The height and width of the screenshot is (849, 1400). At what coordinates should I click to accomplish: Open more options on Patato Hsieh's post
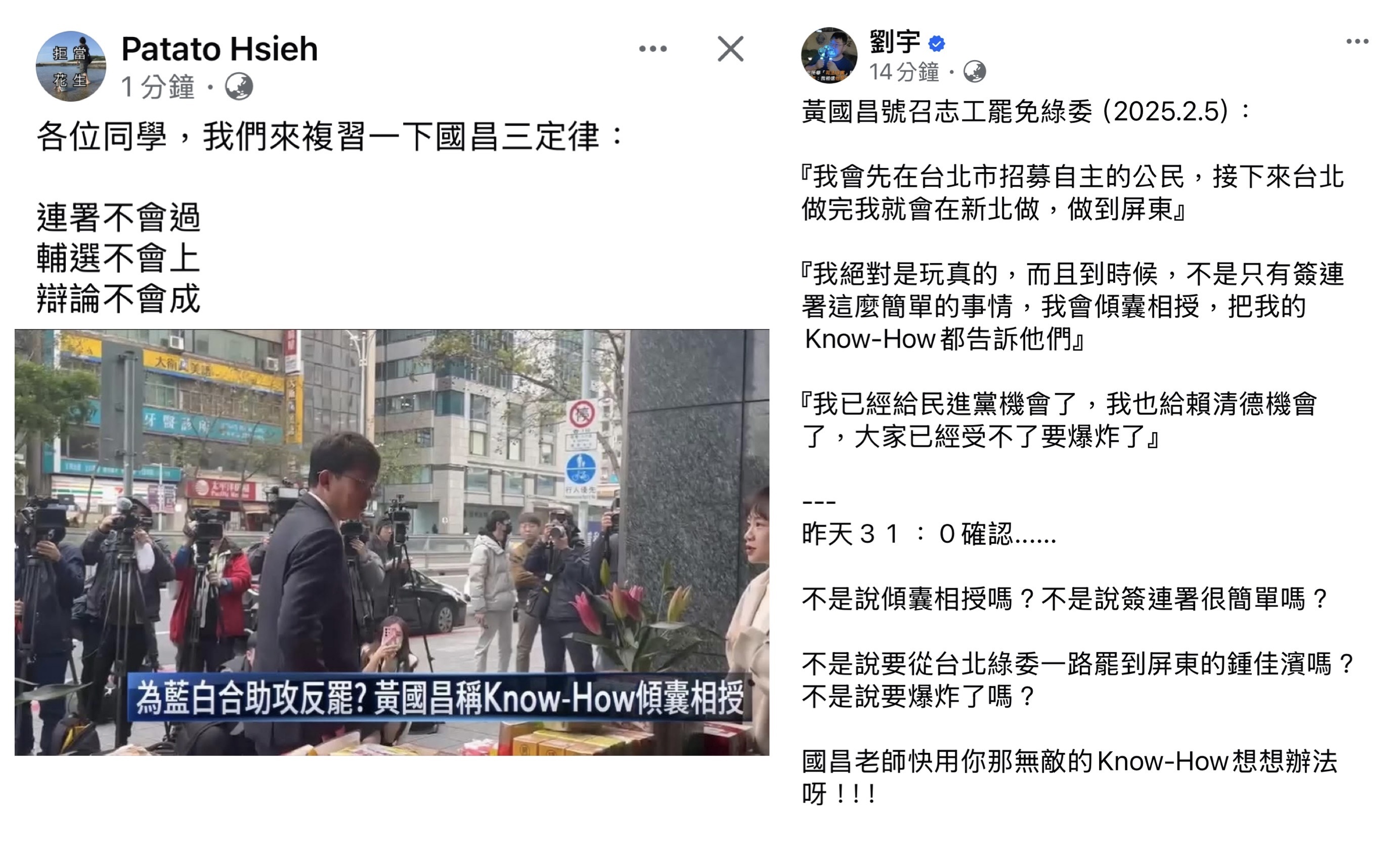(x=652, y=49)
